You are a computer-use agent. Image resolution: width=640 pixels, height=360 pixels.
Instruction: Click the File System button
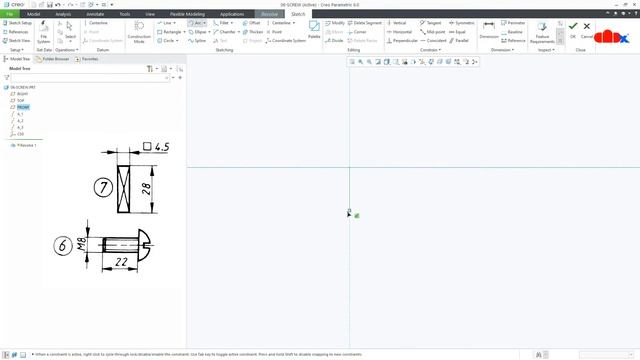(x=43, y=32)
